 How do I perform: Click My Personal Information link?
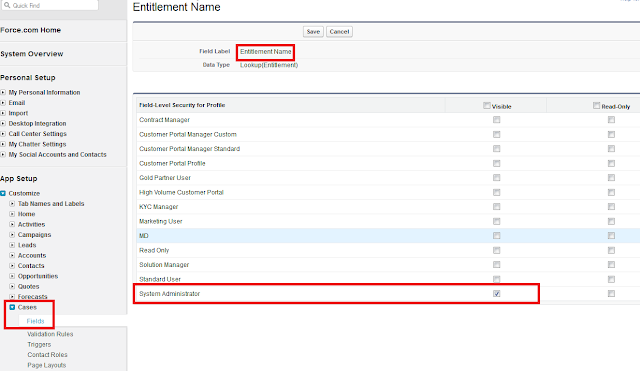[x=44, y=93]
